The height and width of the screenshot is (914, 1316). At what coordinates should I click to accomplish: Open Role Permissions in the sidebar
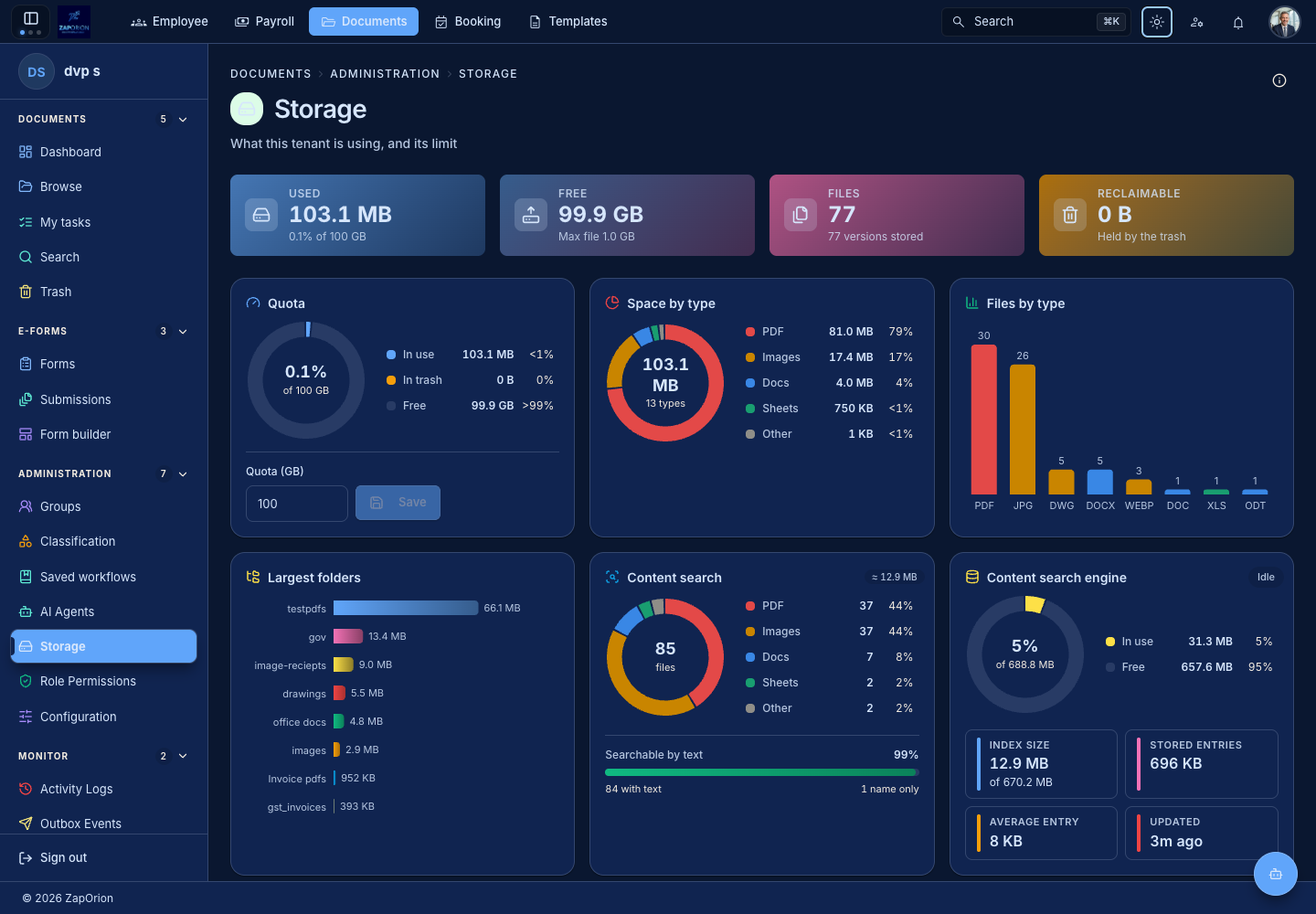103,681
